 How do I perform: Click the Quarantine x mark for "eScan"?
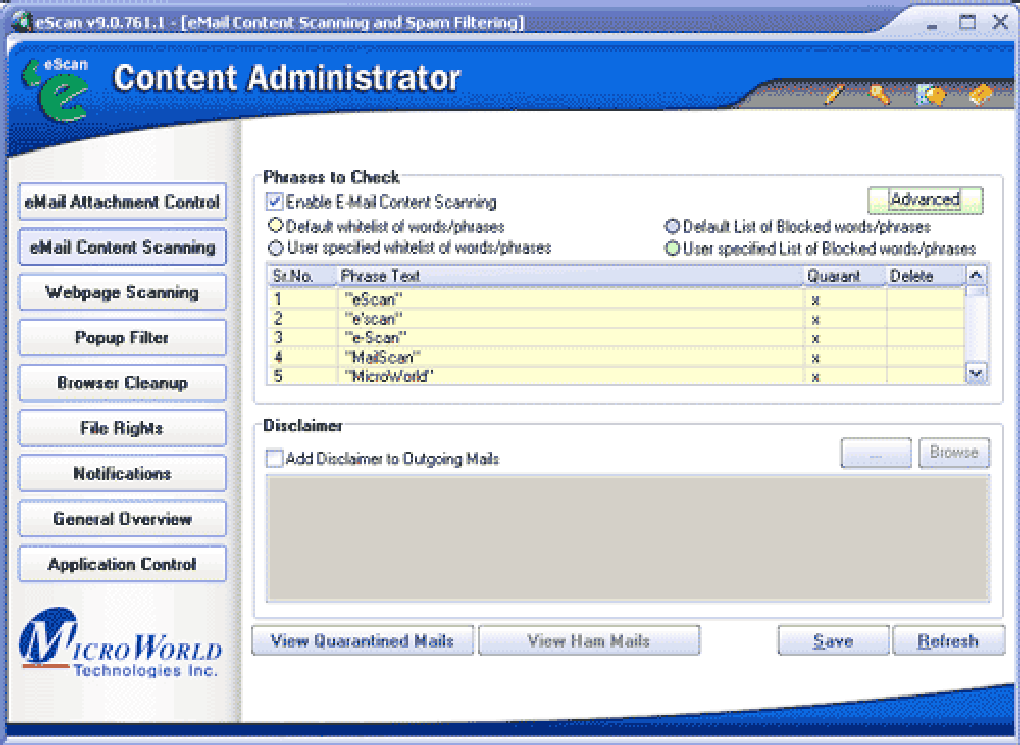pos(816,301)
